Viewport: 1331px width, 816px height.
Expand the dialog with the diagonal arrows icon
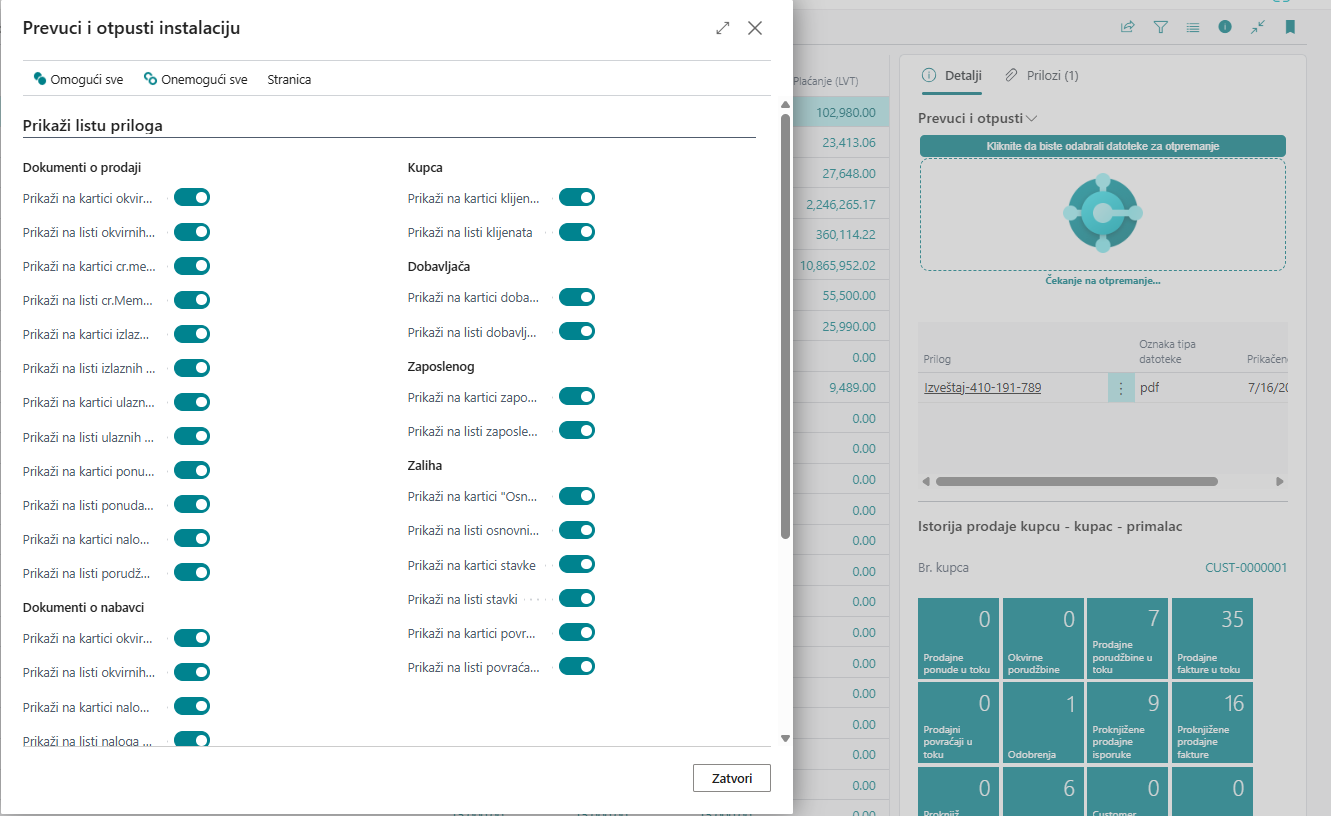723,28
